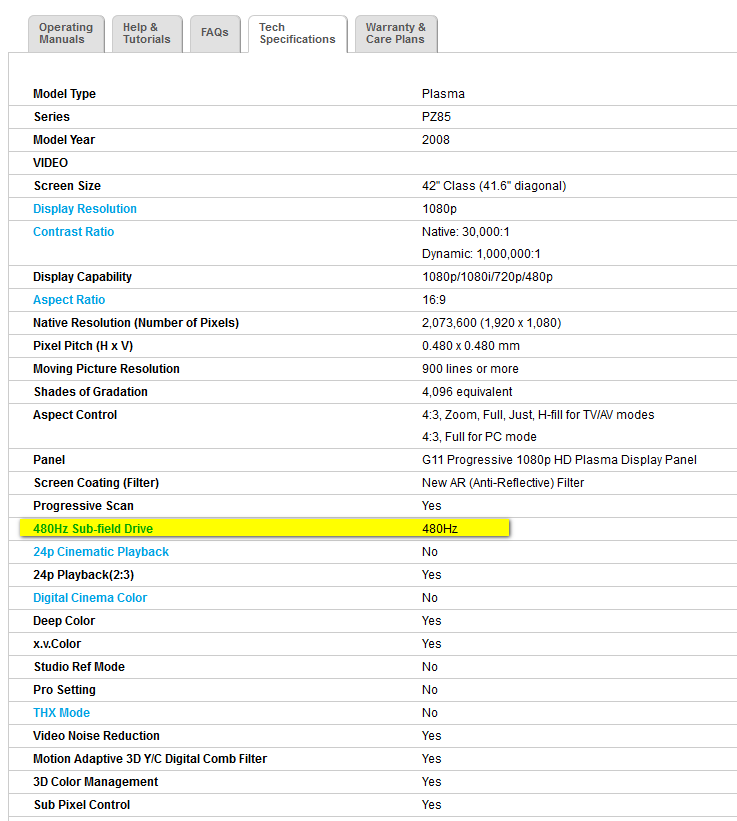Image resolution: width=737 pixels, height=821 pixels.
Task: Open Warranty & Care Plans tab
Action: [395, 34]
